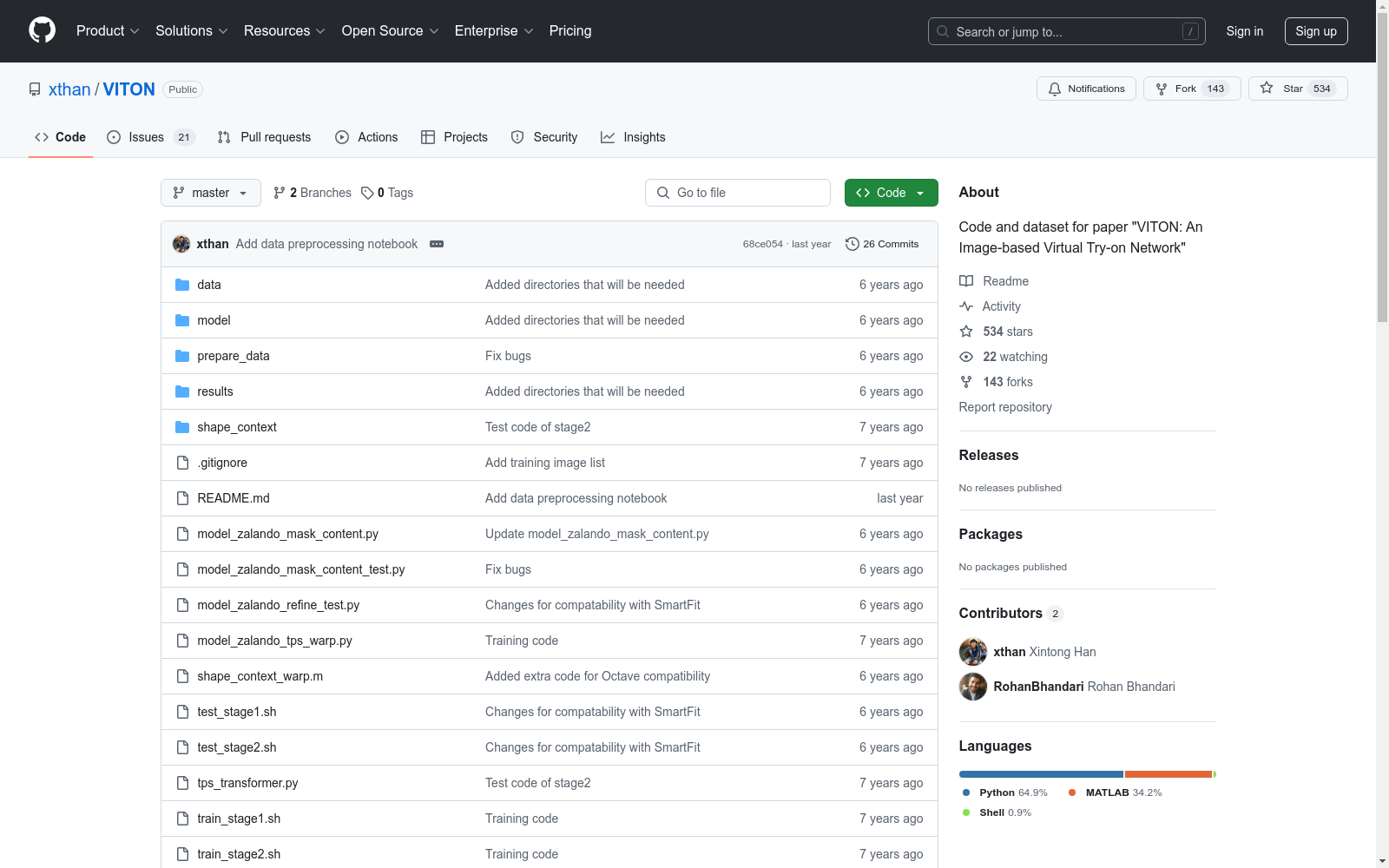1389x868 pixels.
Task: Open the Pricing link
Action: [570, 30]
